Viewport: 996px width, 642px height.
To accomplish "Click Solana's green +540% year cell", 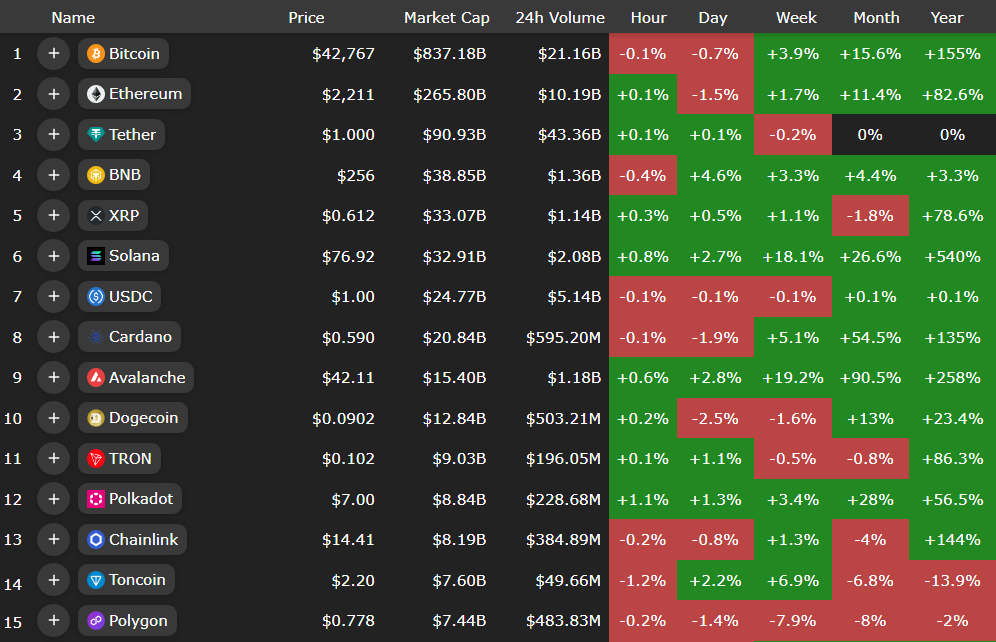I will point(952,256).
